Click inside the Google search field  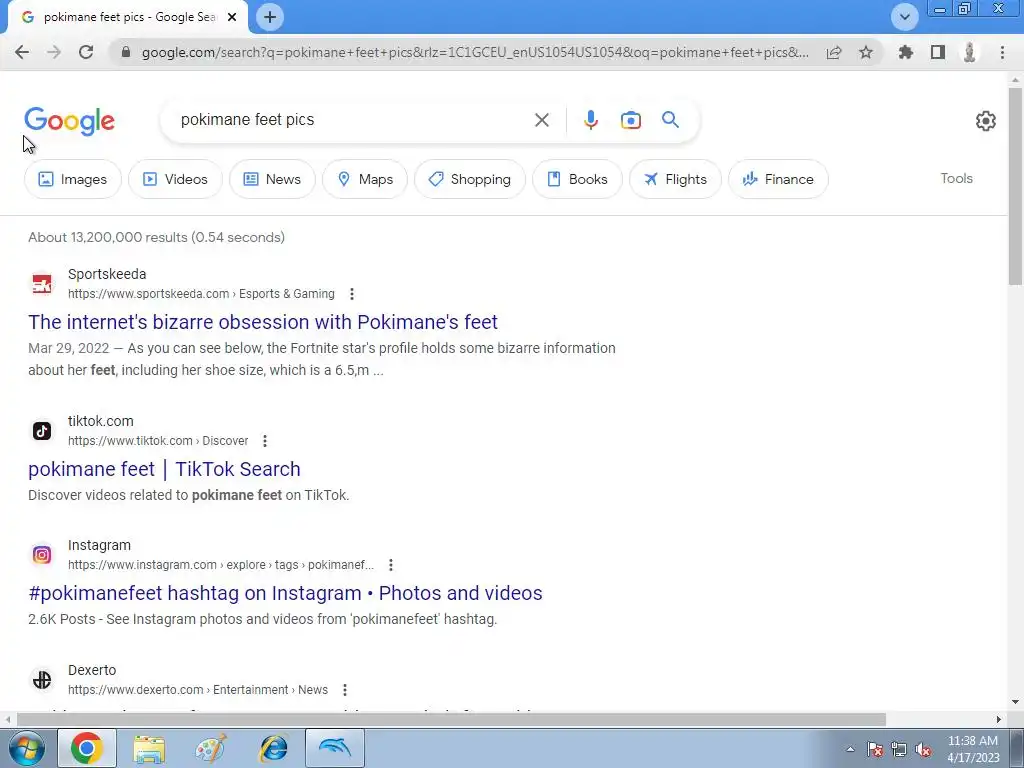(x=353, y=120)
